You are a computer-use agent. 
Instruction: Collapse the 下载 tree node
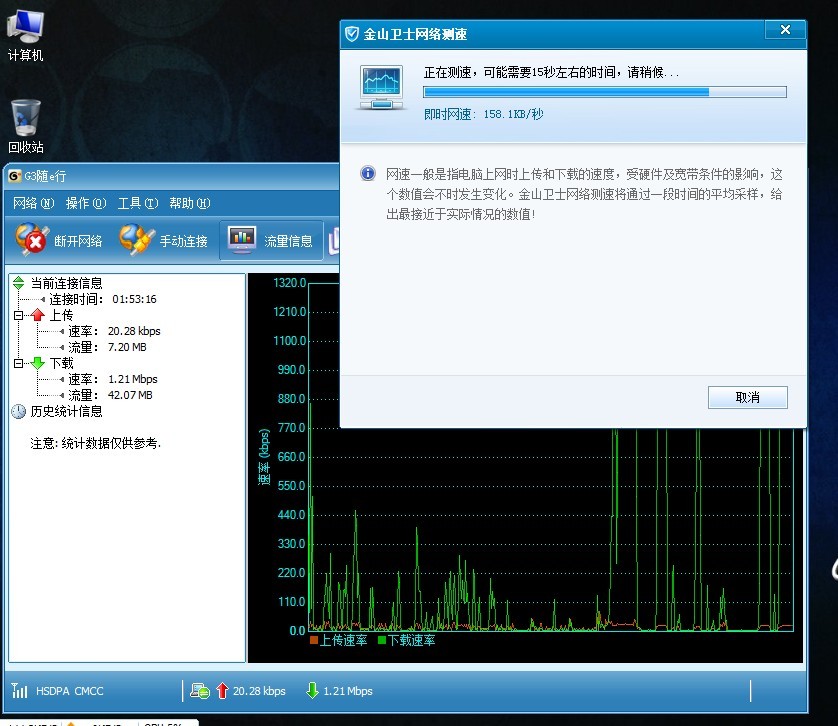tap(18, 364)
